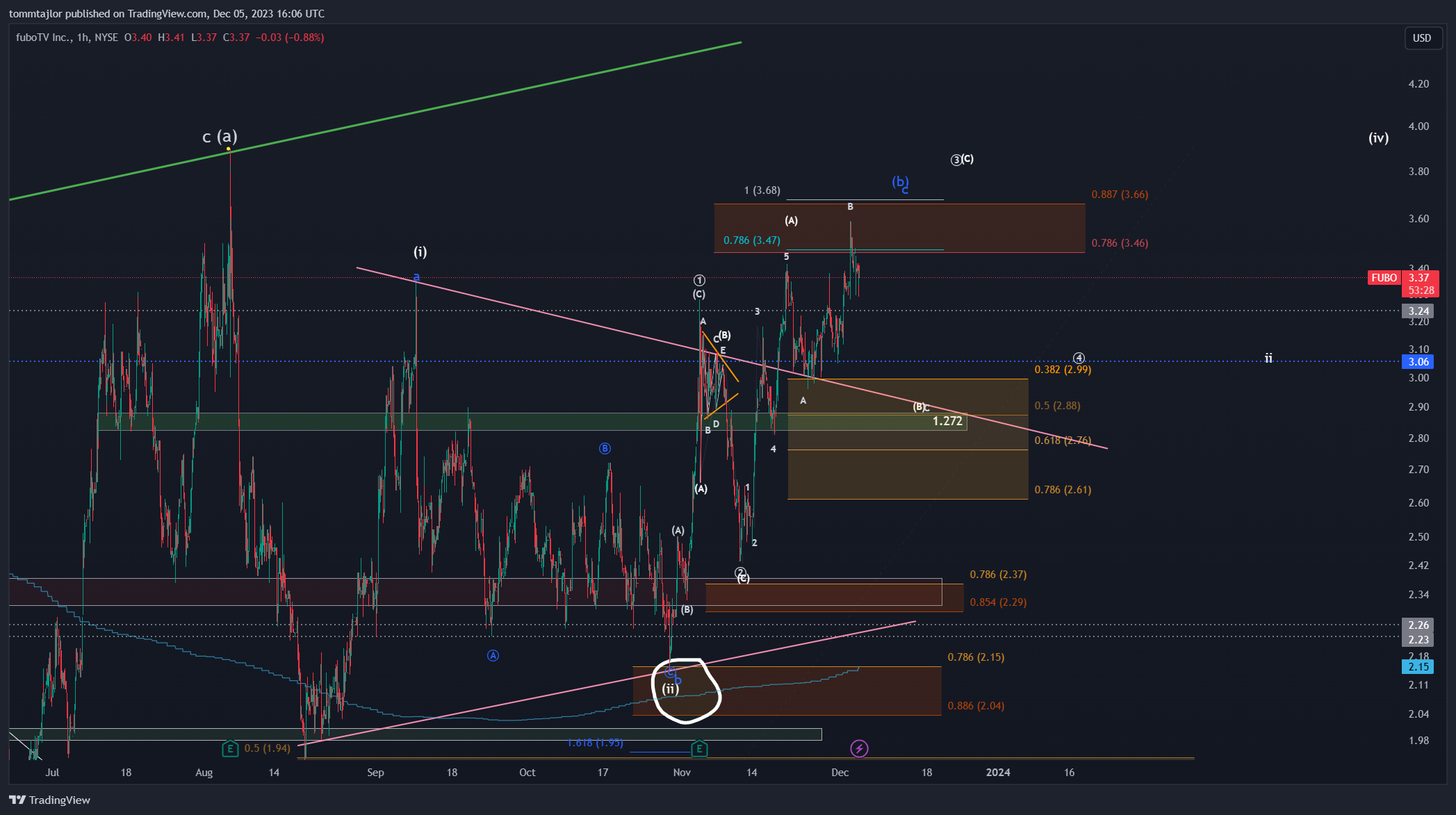Image resolution: width=1456 pixels, height=815 pixels.
Task: Click the '0.786 (3.46)' fib label
Action: coord(1120,243)
